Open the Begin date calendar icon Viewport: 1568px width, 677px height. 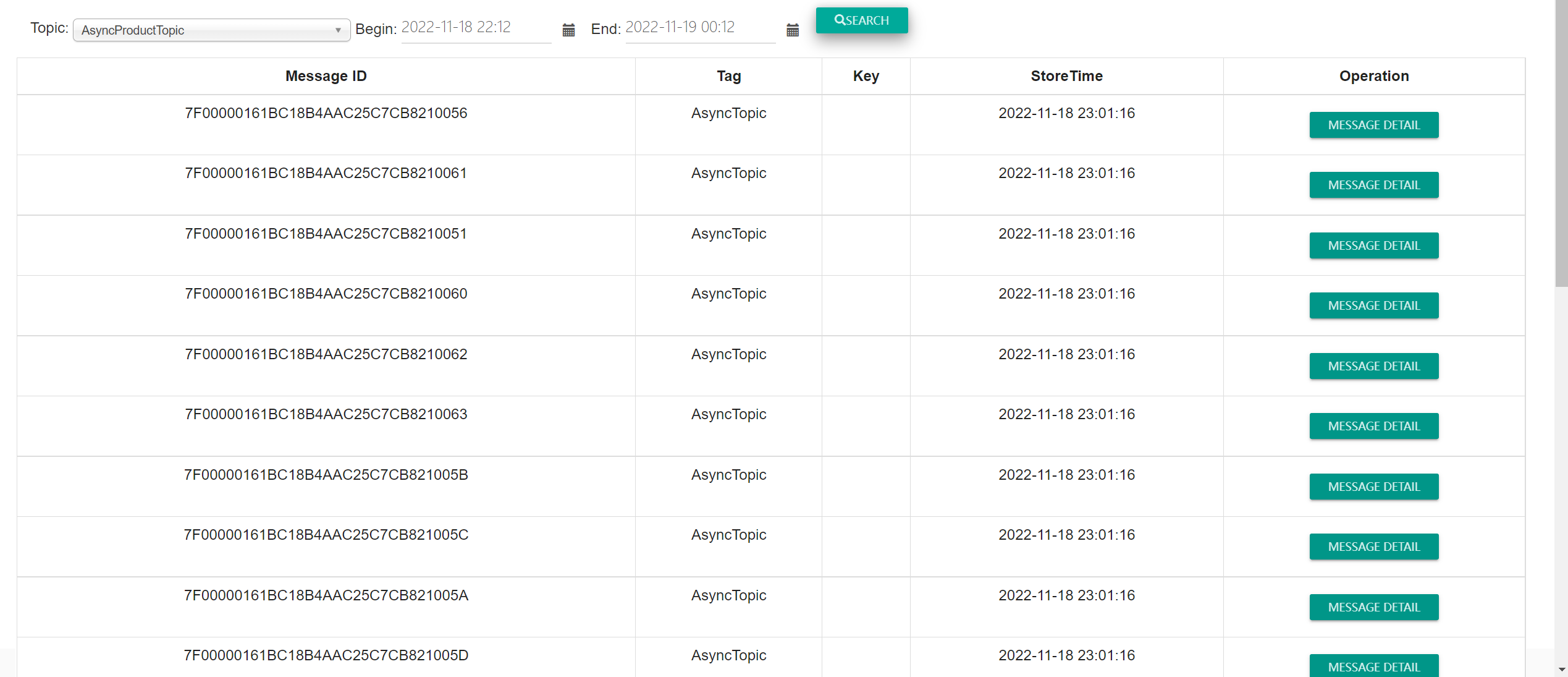[568, 30]
